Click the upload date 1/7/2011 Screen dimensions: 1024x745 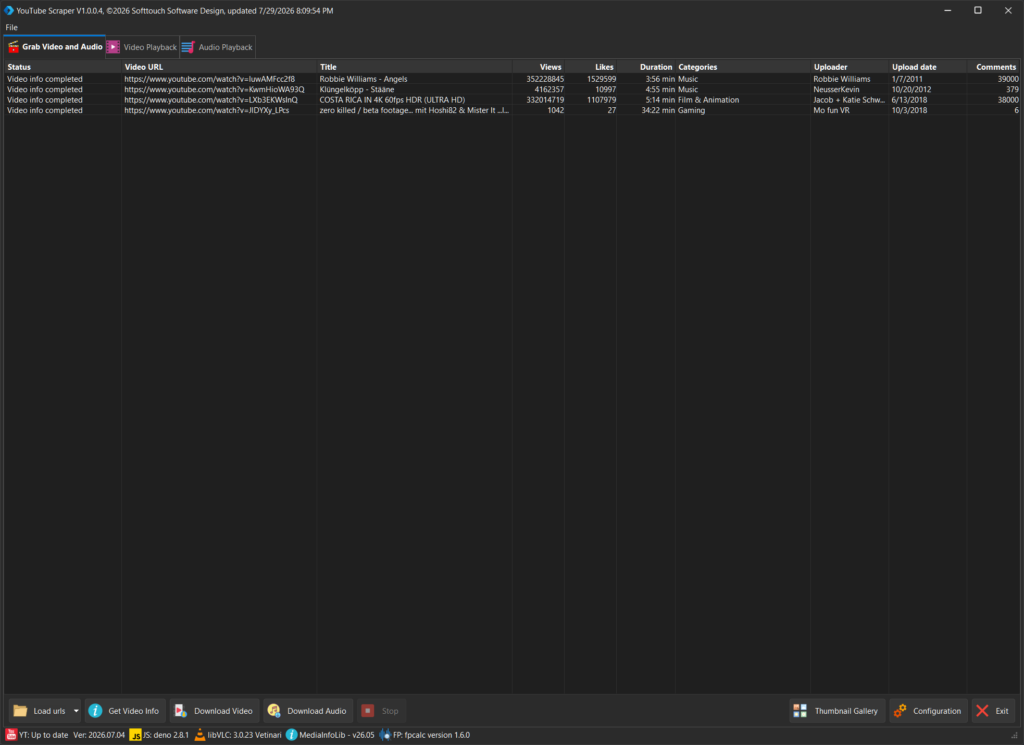(x=907, y=79)
